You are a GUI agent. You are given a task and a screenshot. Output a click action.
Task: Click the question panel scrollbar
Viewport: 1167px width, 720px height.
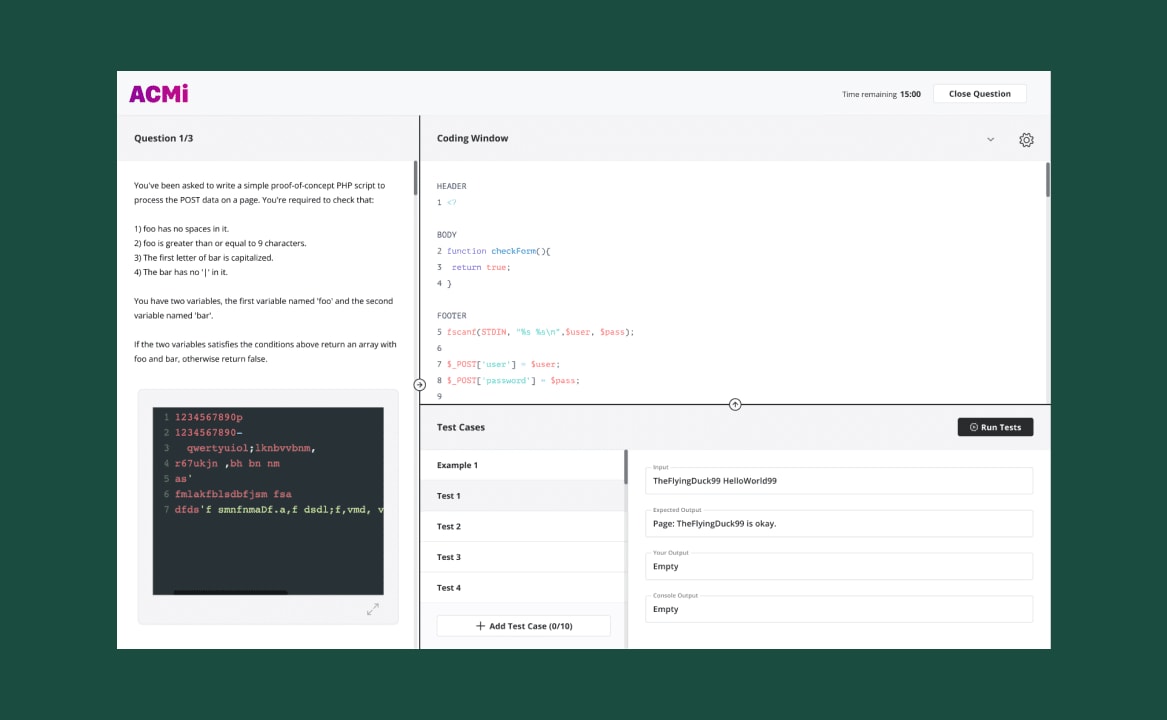coord(415,178)
